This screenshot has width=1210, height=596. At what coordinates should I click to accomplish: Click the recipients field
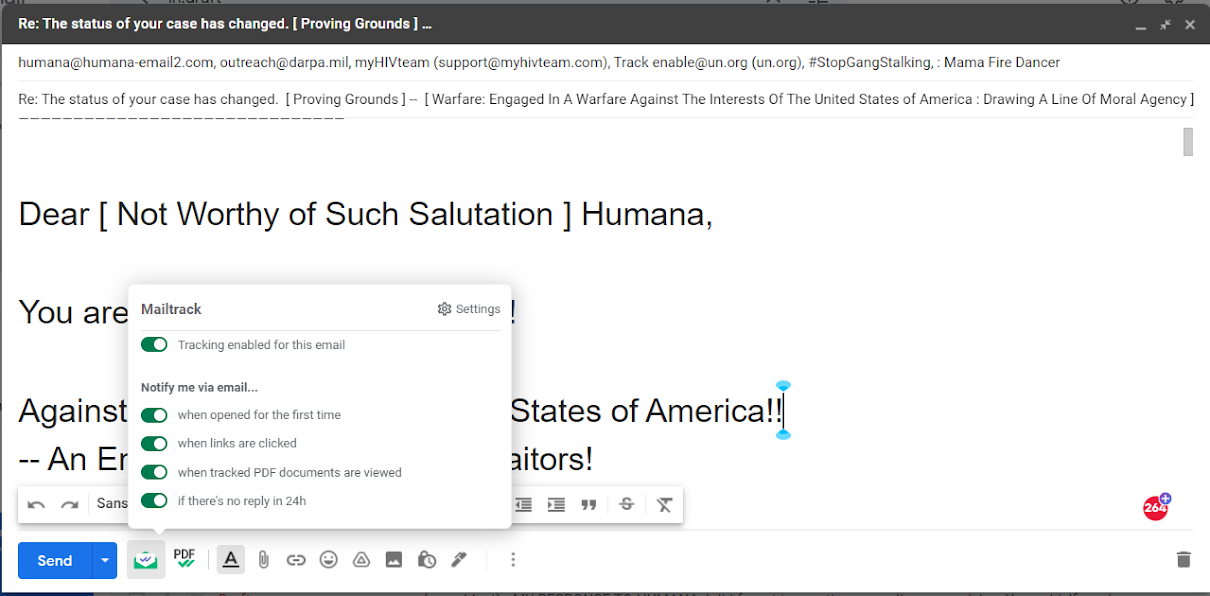[x=606, y=62]
